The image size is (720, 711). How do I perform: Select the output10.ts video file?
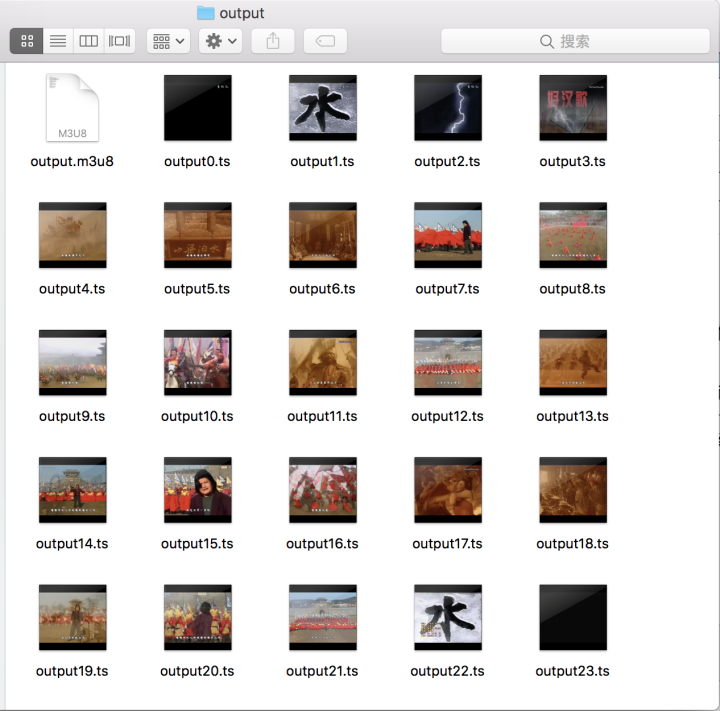pos(197,363)
